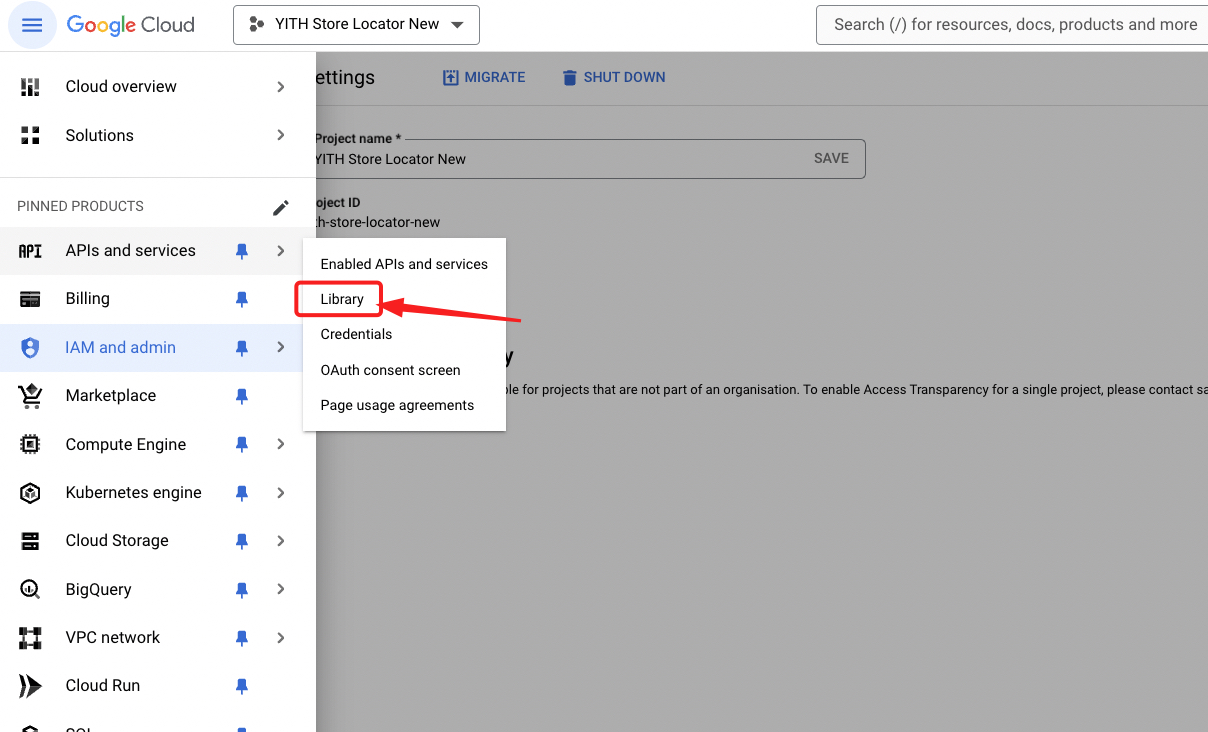Click the BigQuery magnifier icon

pyautogui.click(x=30, y=590)
